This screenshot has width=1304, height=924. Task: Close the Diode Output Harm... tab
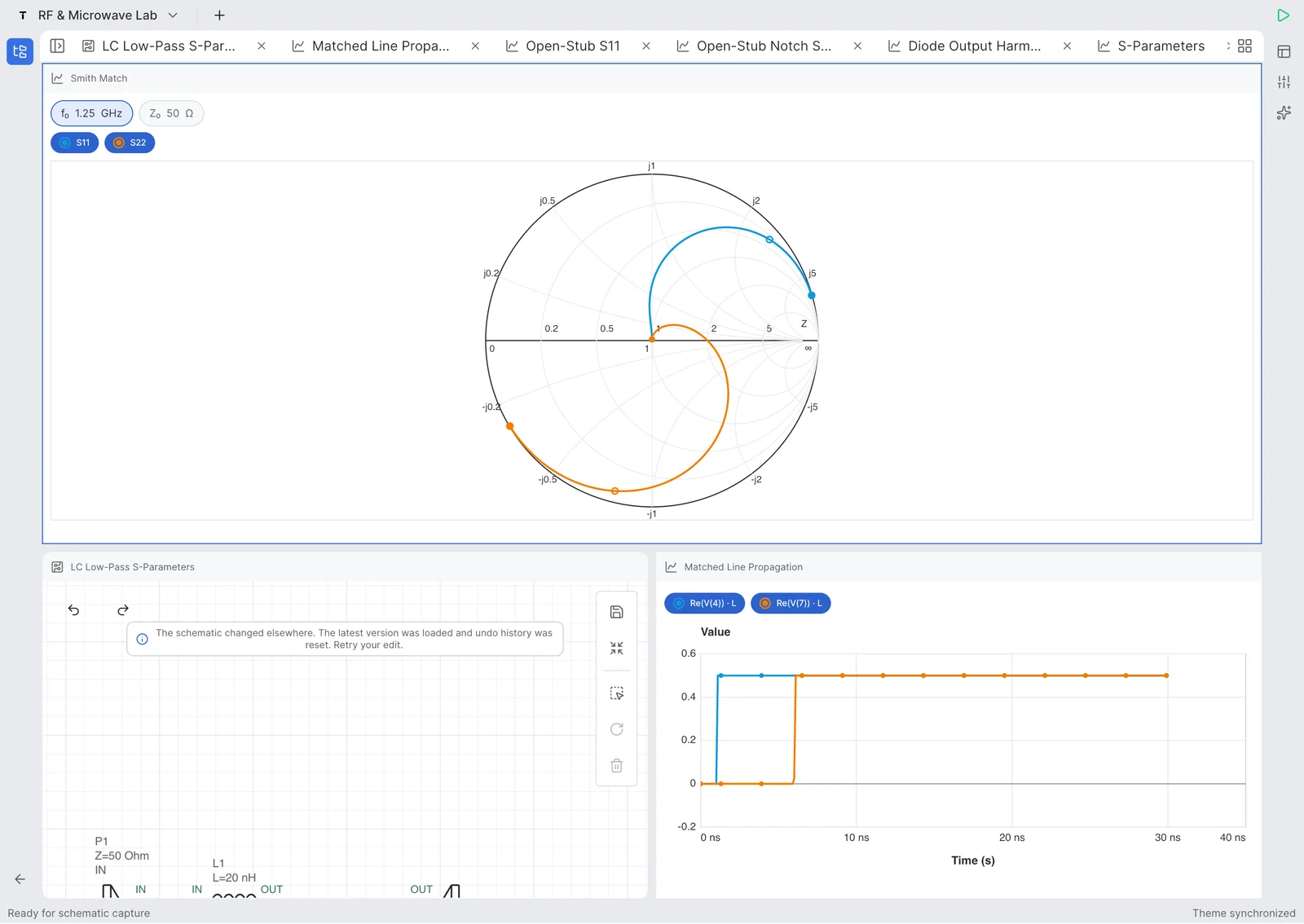point(1067,46)
